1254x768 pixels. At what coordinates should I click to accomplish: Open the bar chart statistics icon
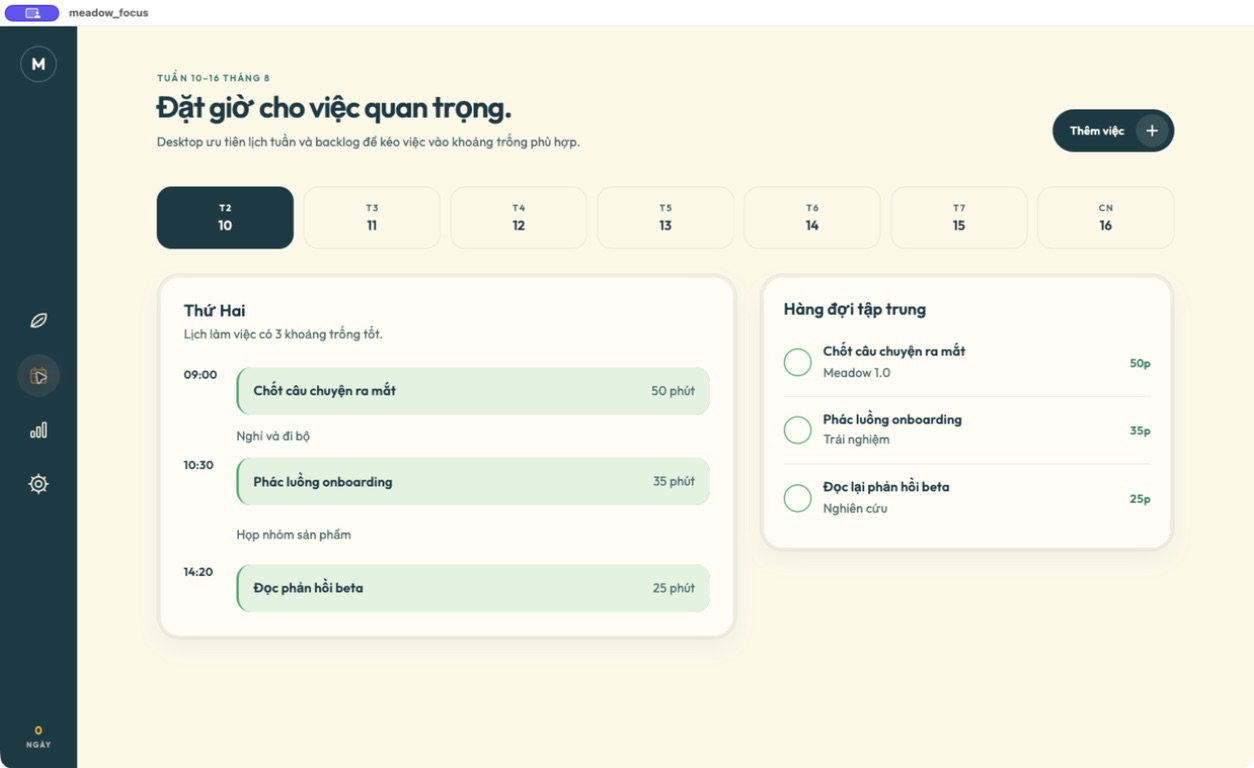[38, 430]
